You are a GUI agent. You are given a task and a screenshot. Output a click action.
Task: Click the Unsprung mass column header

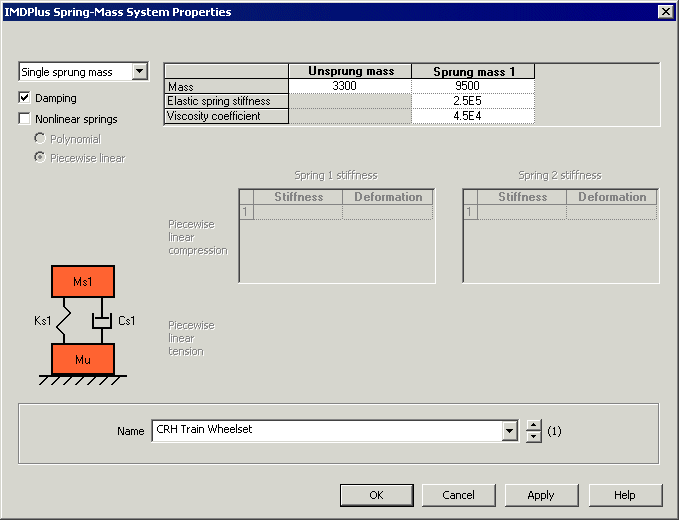point(350,72)
